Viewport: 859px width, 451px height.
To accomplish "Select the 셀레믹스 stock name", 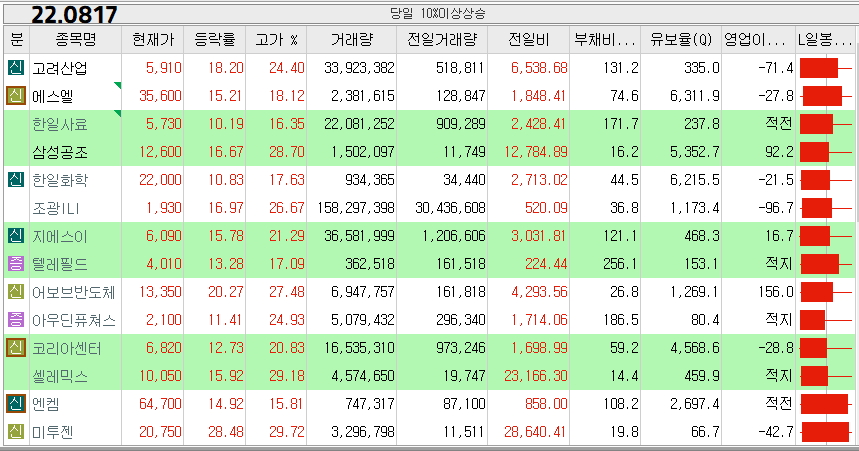I will pyautogui.click(x=60, y=376).
